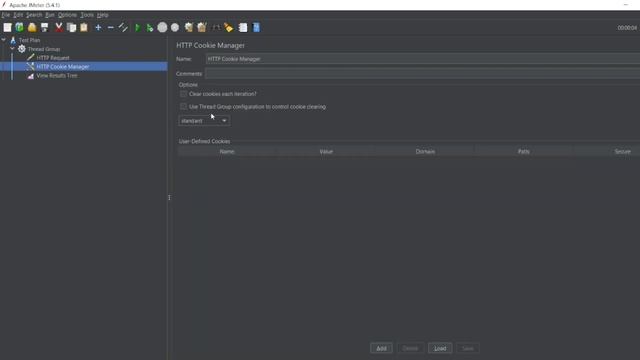Select HTTP Cookie Manager tree item
This screenshot has width=640, height=360.
(62, 67)
